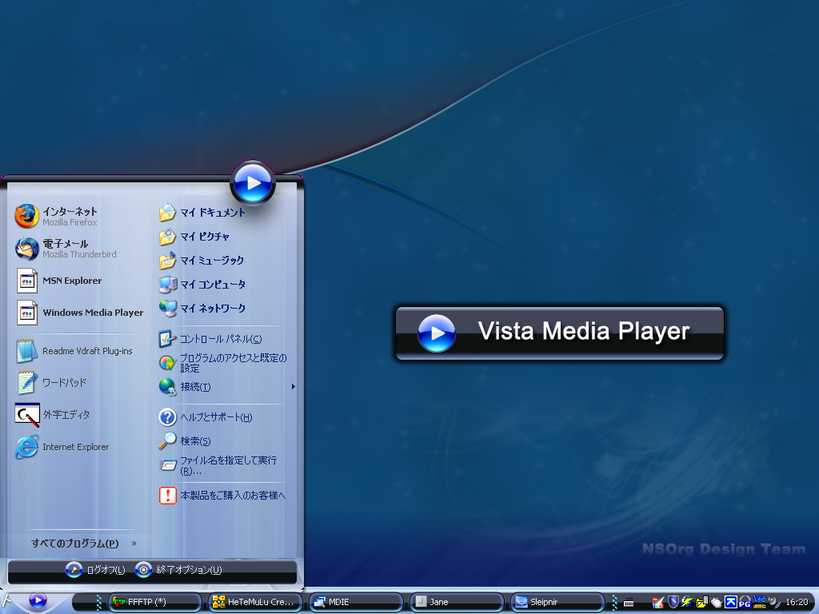Open Readme Vdraft Plug-ins notepad entry

click(x=74, y=351)
